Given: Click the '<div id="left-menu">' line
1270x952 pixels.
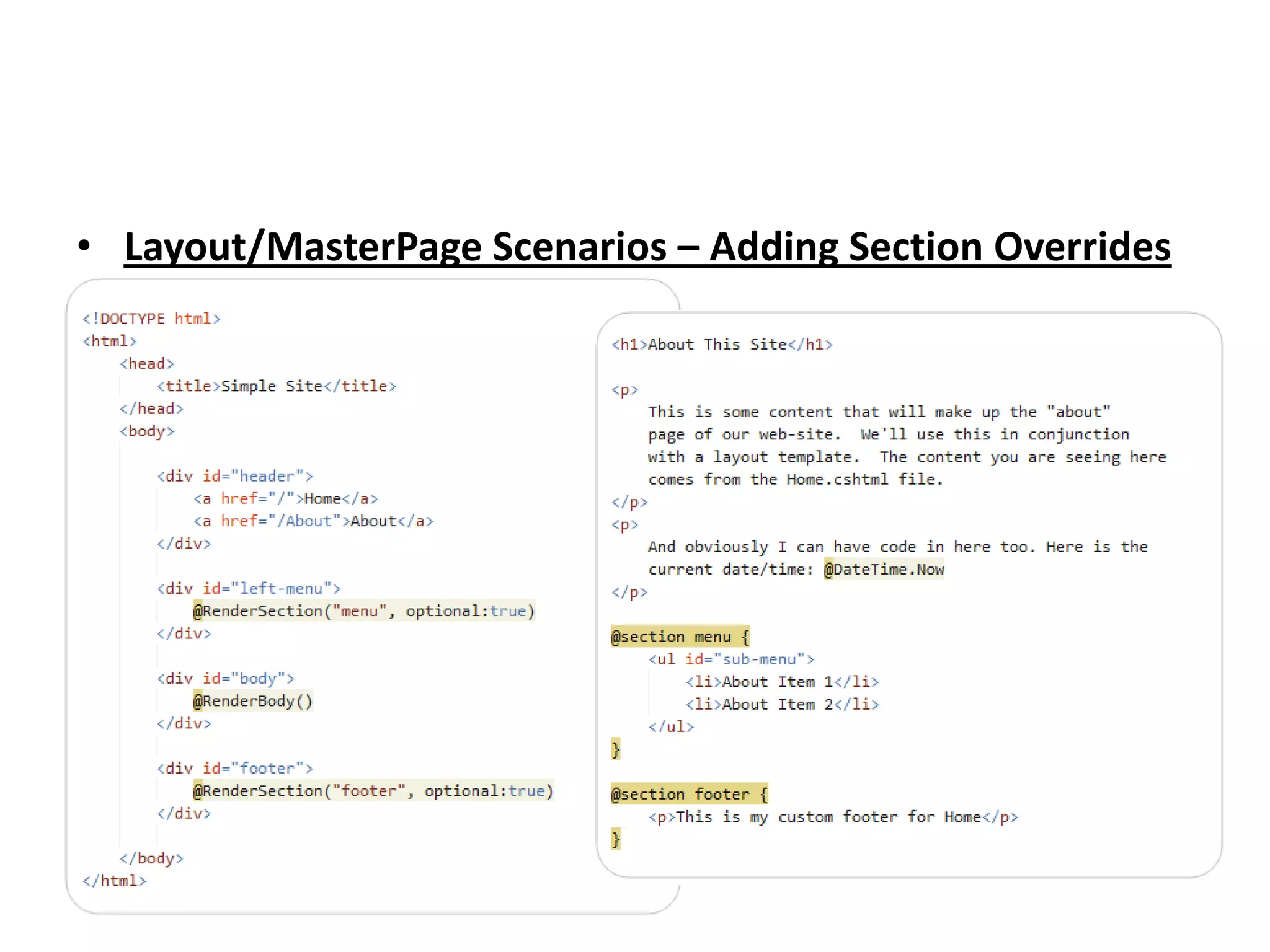Looking at the screenshot, I should [248, 588].
